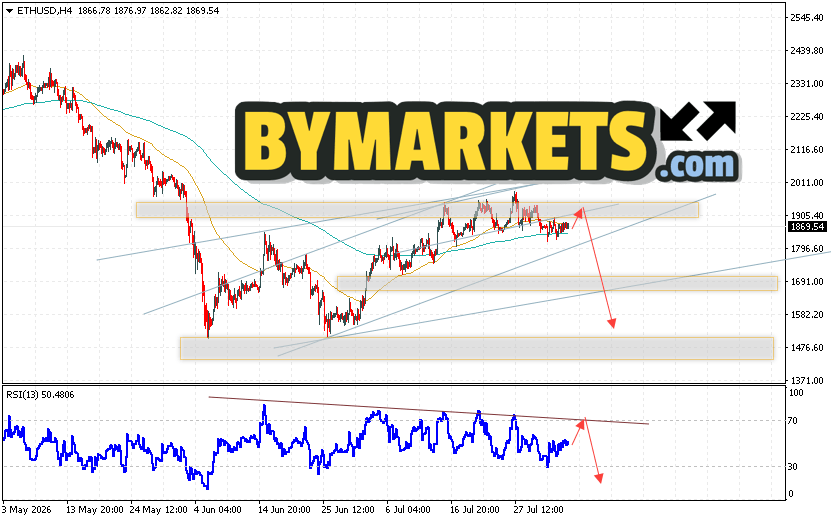Image resolution: width=831 pixels, height=521 pixels.
Task: Click the 14 Jun 20:00 time label
Action: 284,510
